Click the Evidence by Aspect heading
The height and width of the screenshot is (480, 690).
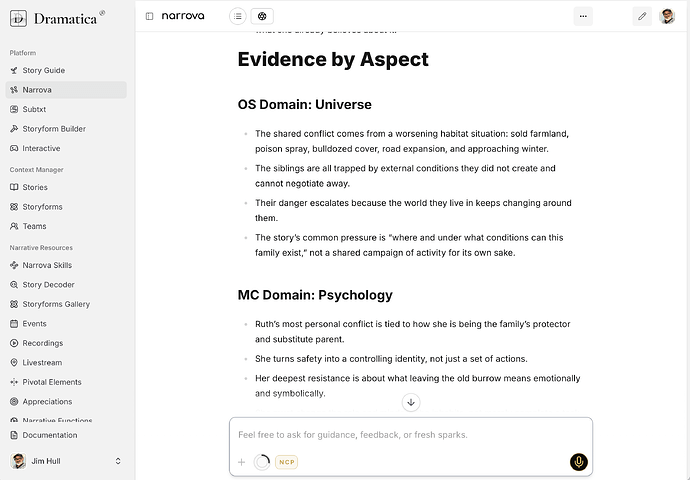click(x=333, y=59)
